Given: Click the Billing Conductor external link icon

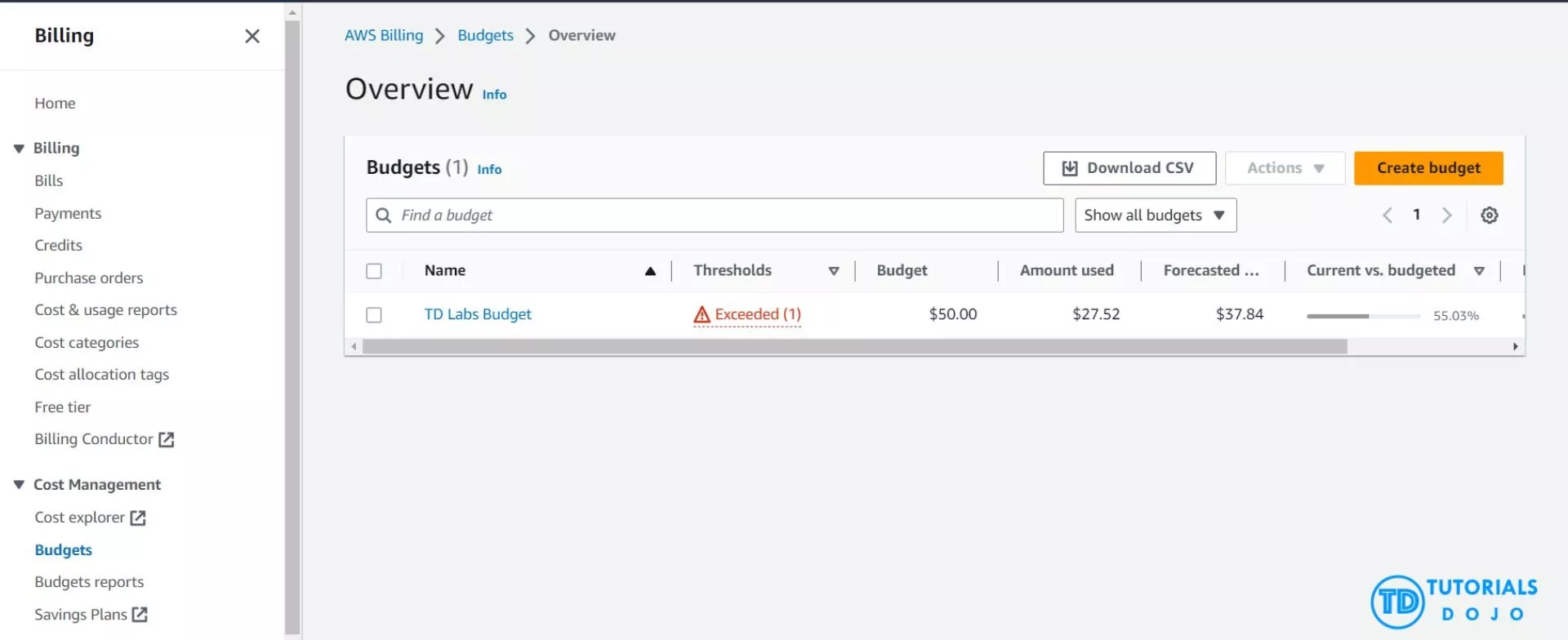Looking at the screenshot, I should (167, 440).
